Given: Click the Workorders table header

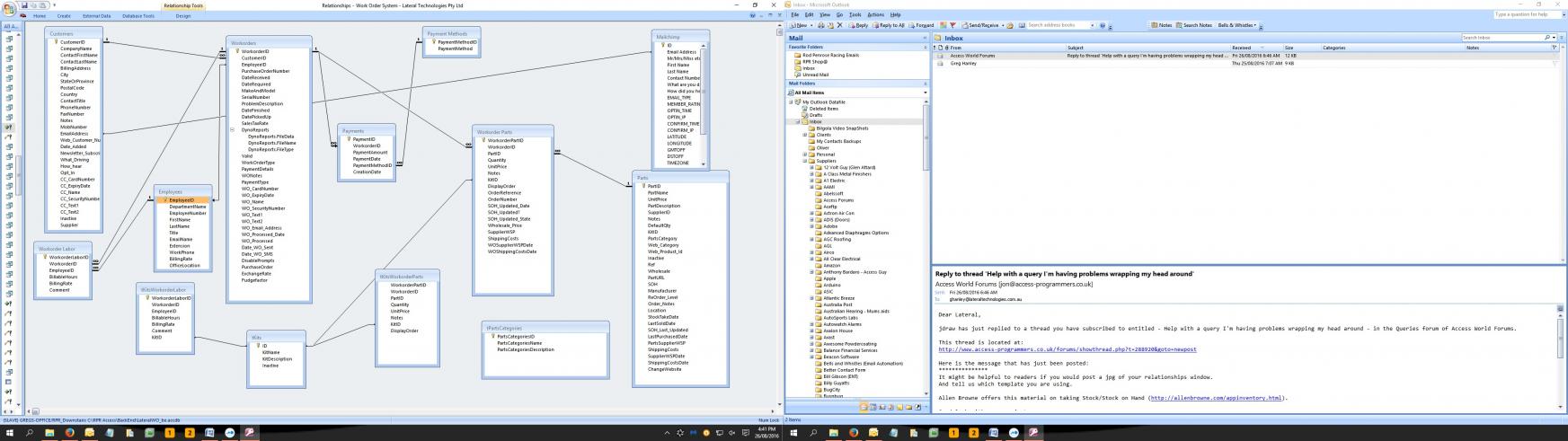Looking at the screenshot, I should 269,42.
